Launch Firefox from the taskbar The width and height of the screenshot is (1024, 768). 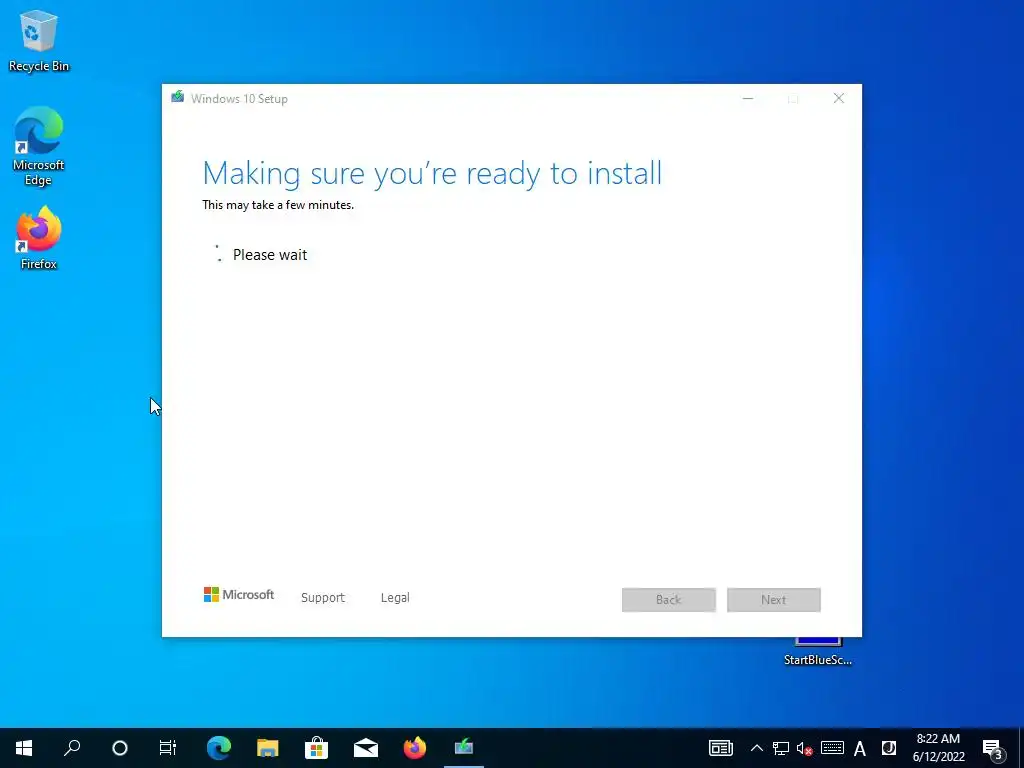click(x=415, y=748)
